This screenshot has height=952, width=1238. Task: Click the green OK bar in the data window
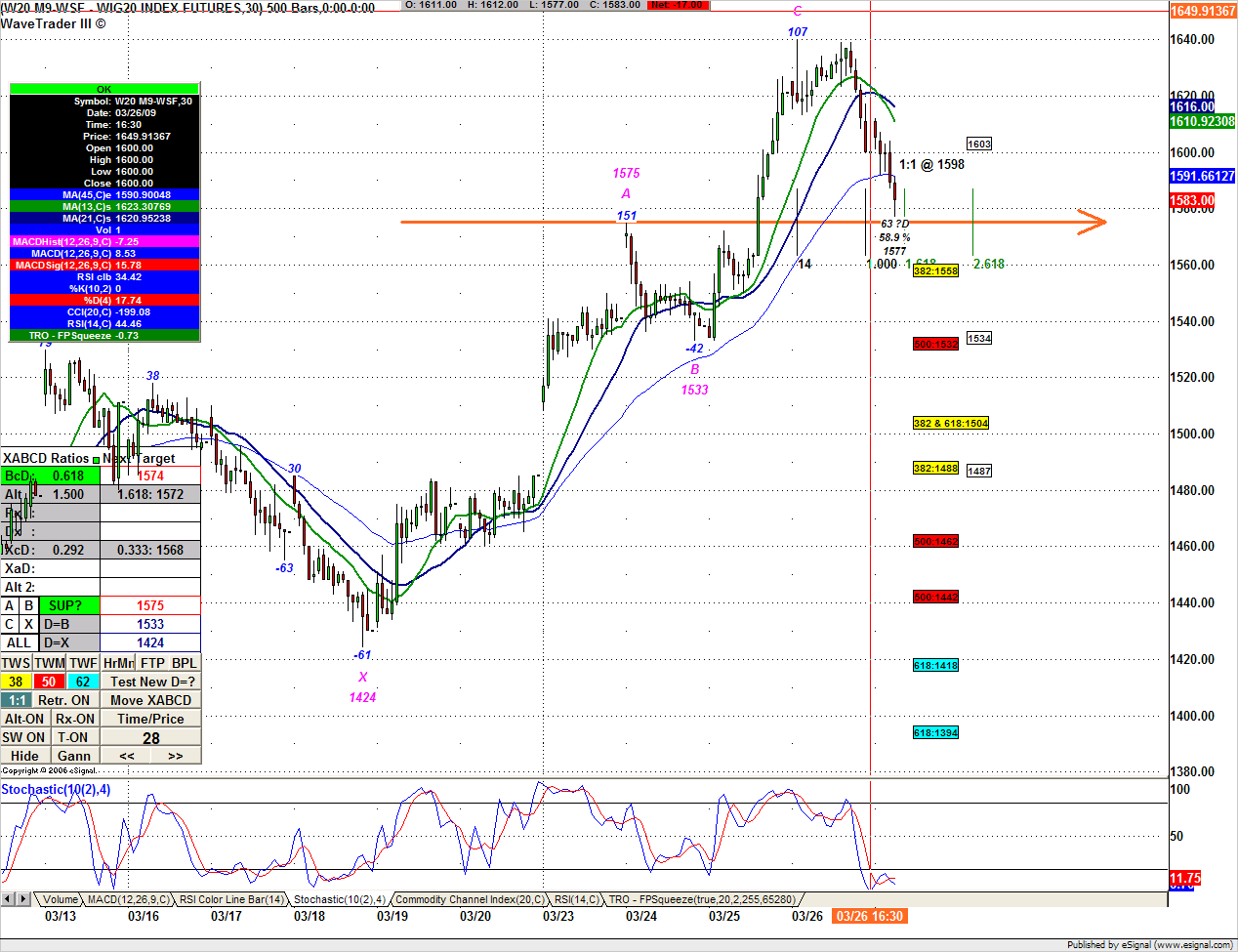pyautogui.click(x=104, y=89)
